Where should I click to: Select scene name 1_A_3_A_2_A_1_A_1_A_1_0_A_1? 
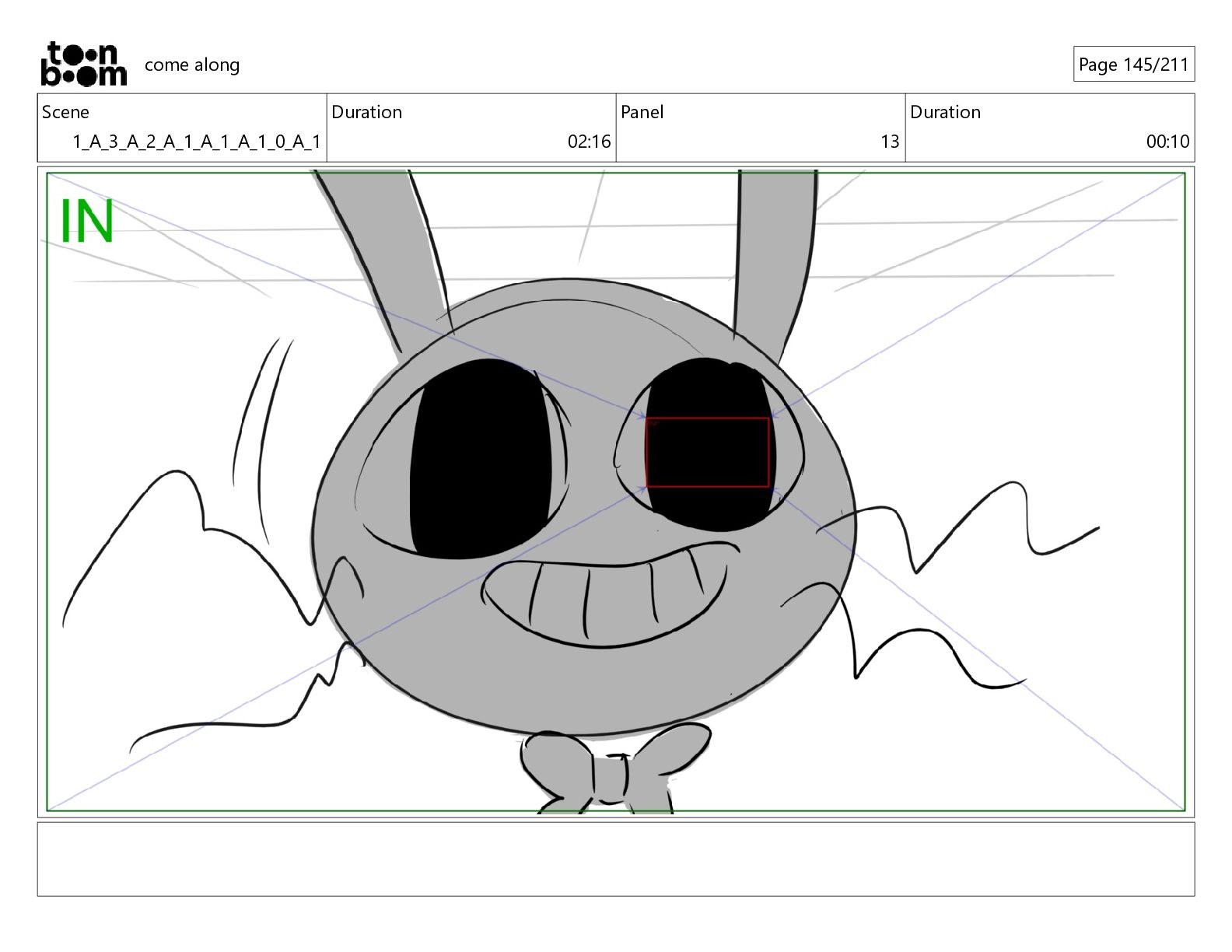tap(196, 142)
